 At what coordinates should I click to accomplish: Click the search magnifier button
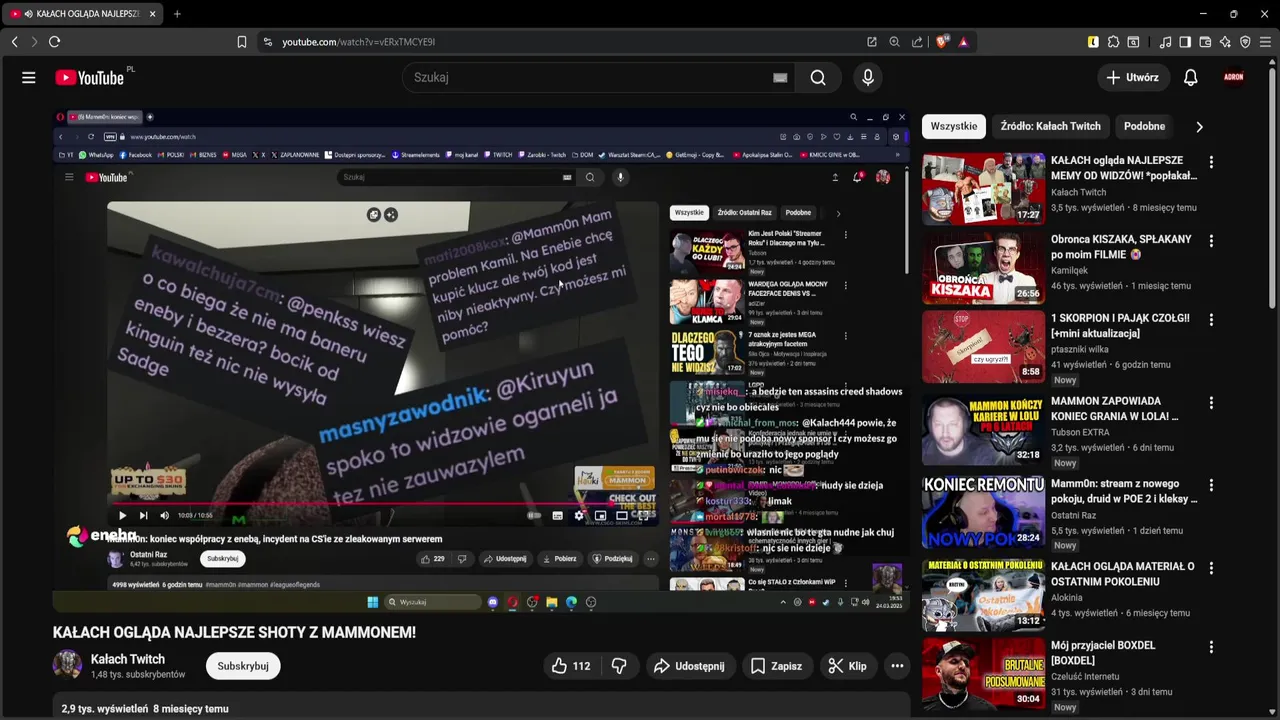(818, 77)
